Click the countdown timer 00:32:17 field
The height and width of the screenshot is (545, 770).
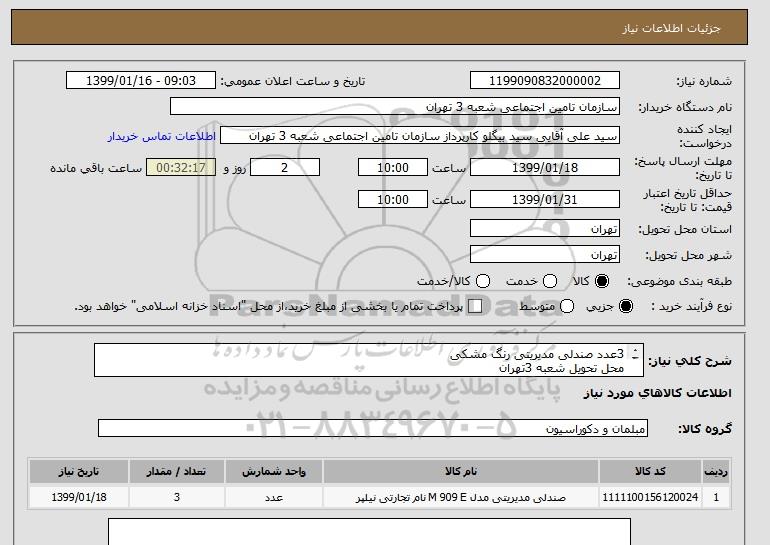[x=181, y=167]
